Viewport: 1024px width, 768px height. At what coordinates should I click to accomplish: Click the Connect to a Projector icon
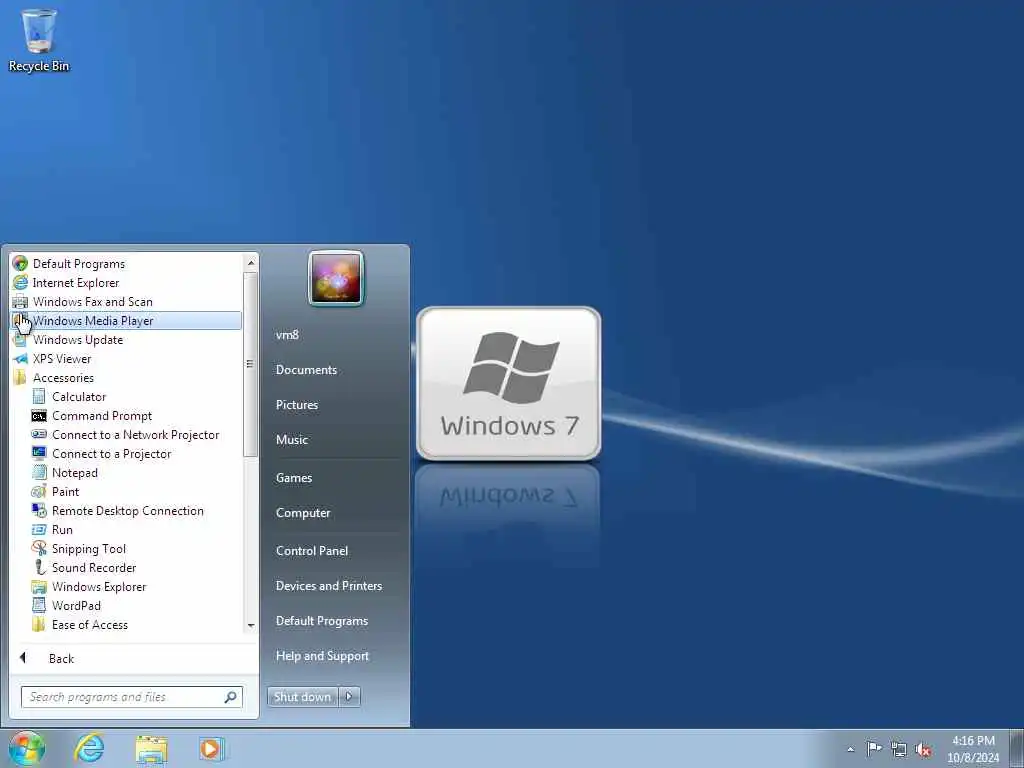[x=39, y=453]
